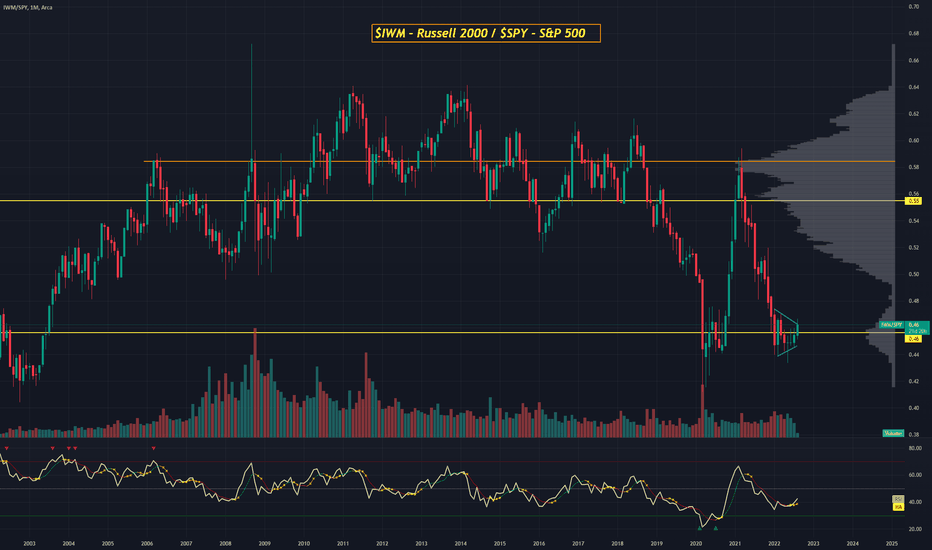Click the 80.00 RSI axis label

pyautogui.click(x=915, y=448)
